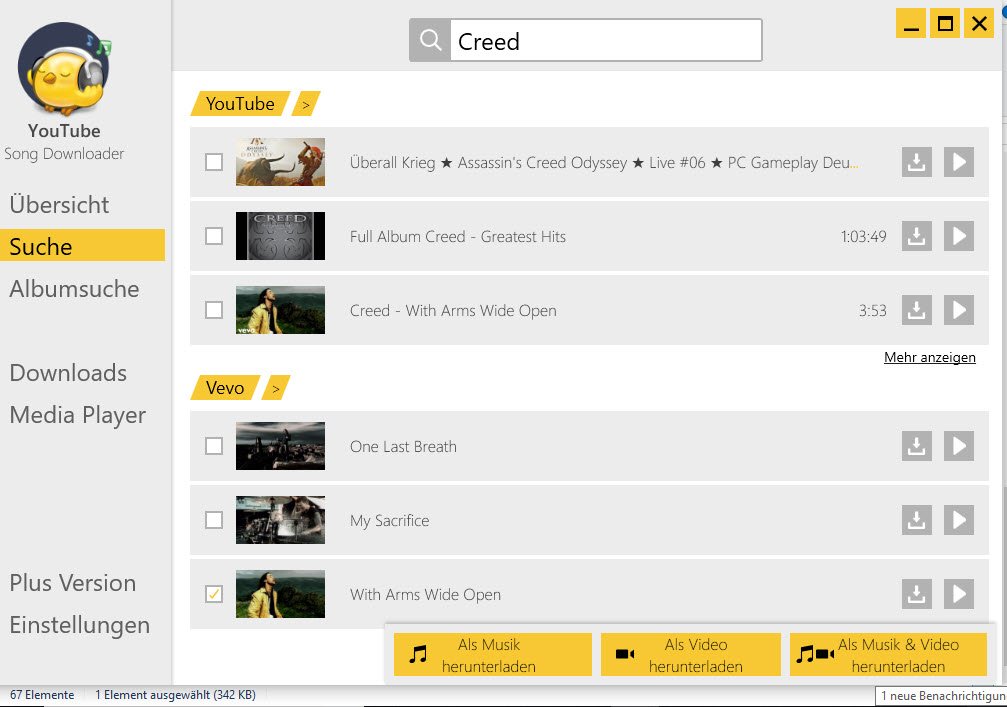
Task: Check the Überall Krieg result checkbox
Action: (x=214, y=162)
